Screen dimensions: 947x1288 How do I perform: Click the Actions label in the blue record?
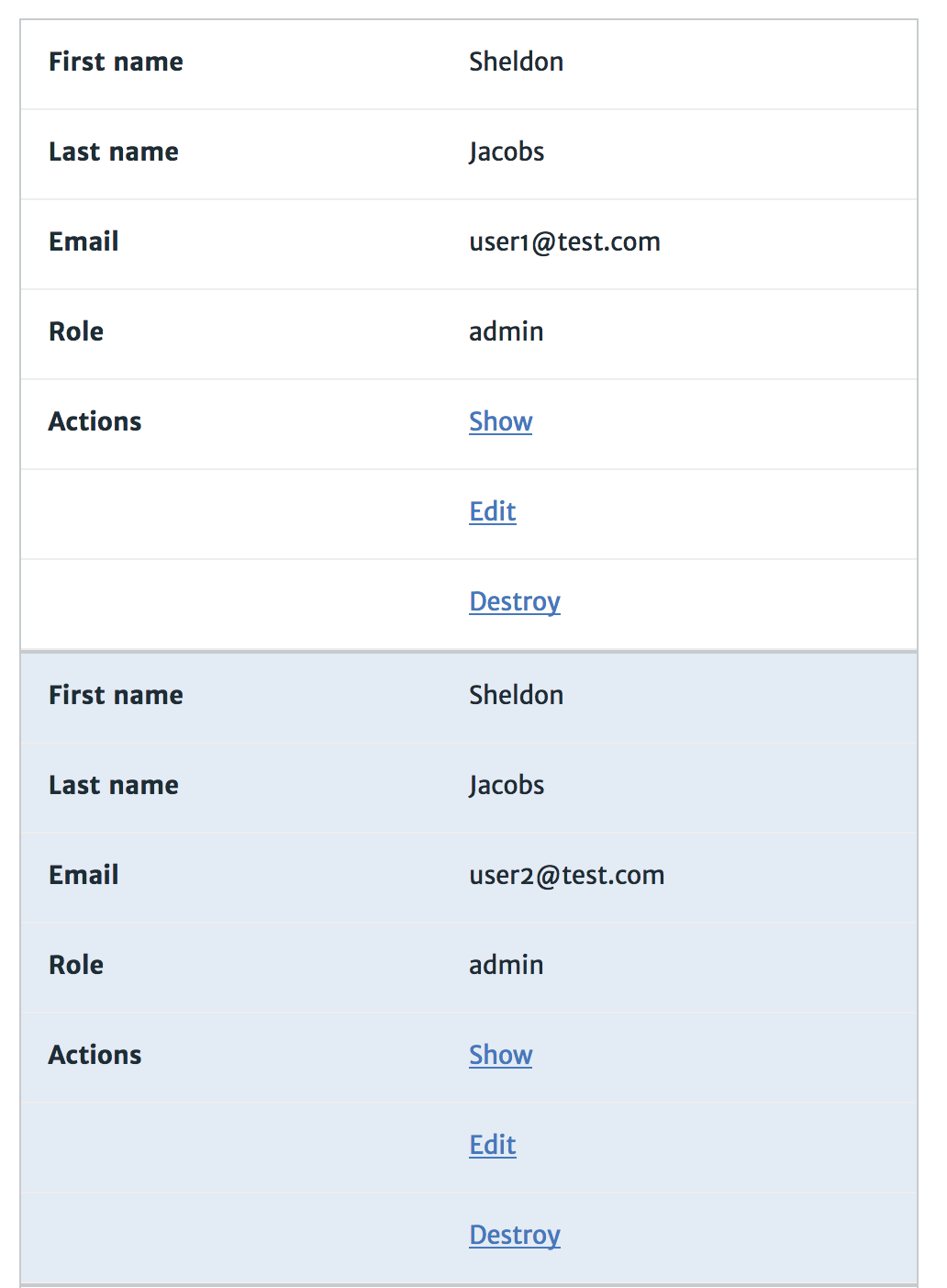point(95,1055)
